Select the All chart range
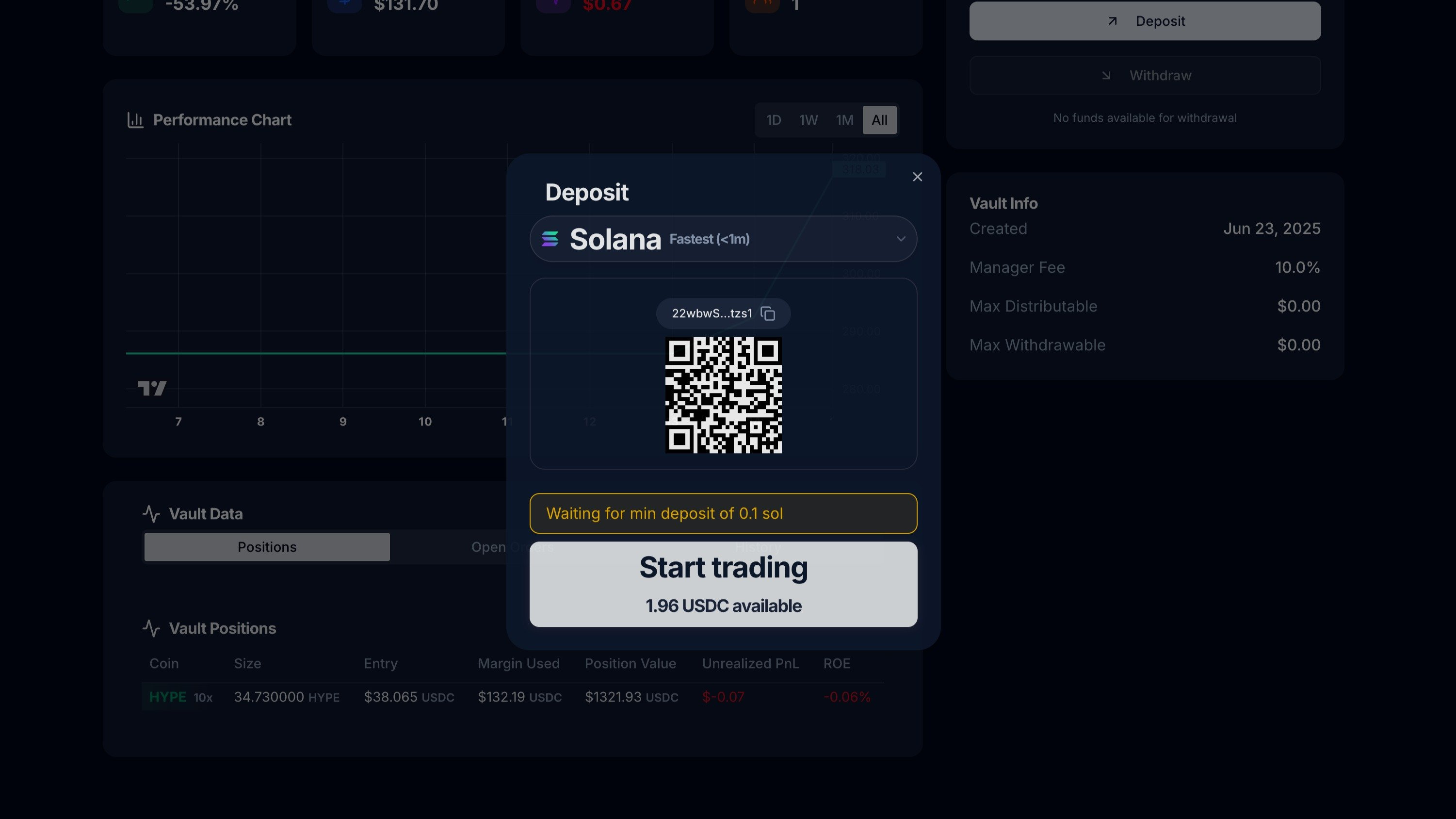 (879, 120)
